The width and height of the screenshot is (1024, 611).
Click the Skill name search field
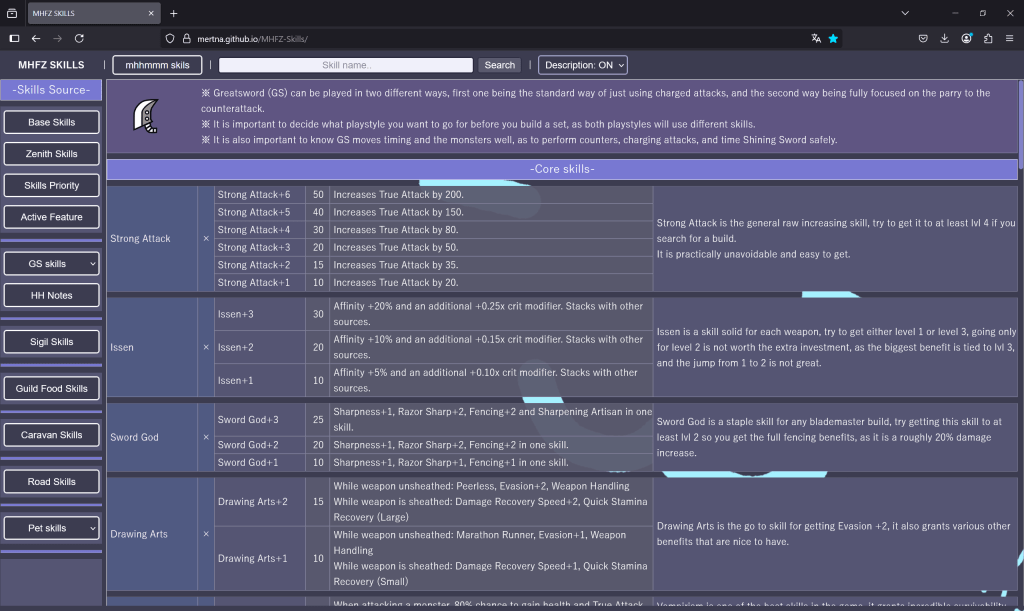(x=345, y=65)
